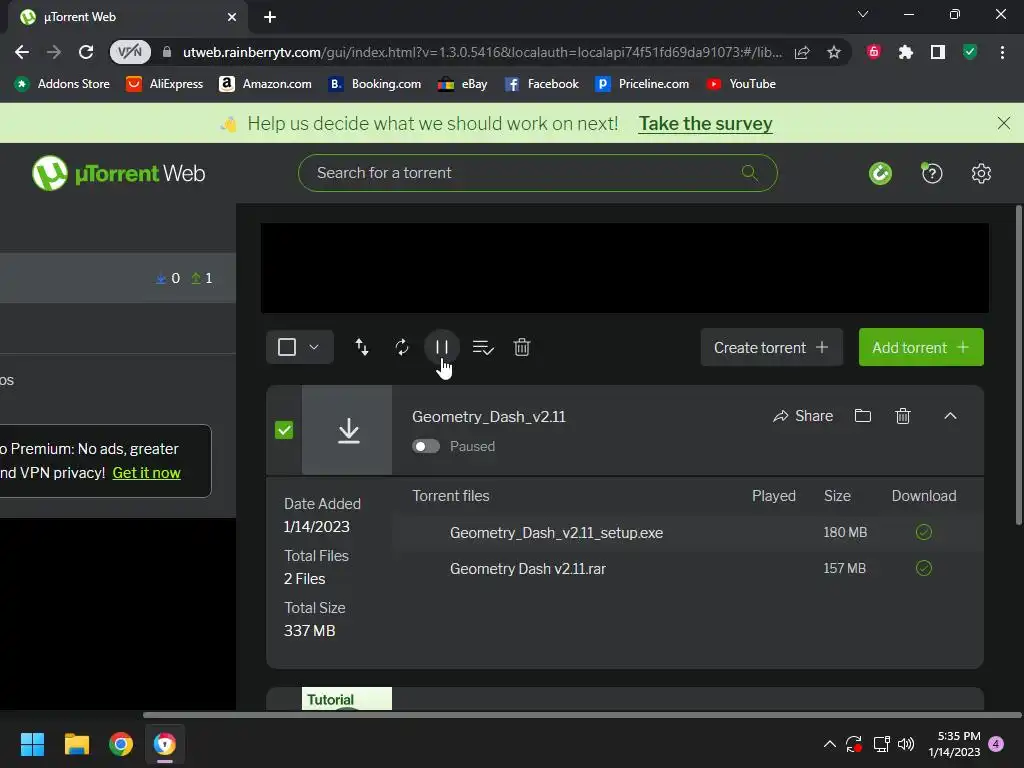The width and height of the screenshot is (1024, 768).
Task: Click the vertical page scrollbar
Action: point(1018,364)
